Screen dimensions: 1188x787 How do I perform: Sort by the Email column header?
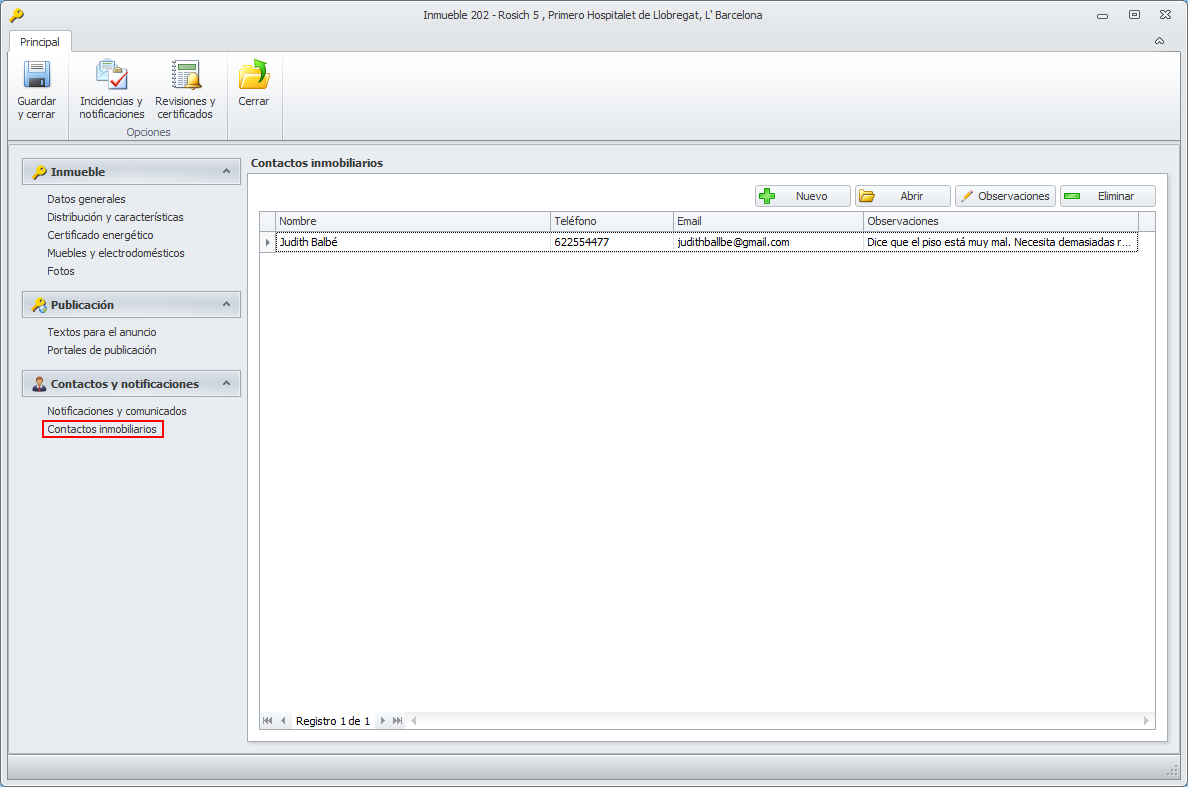768,221
